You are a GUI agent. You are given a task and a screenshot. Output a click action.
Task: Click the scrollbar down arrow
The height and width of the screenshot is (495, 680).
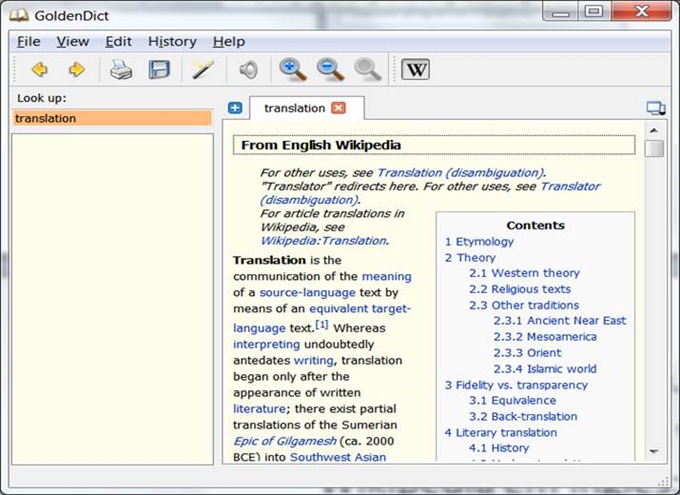(654, 452)
